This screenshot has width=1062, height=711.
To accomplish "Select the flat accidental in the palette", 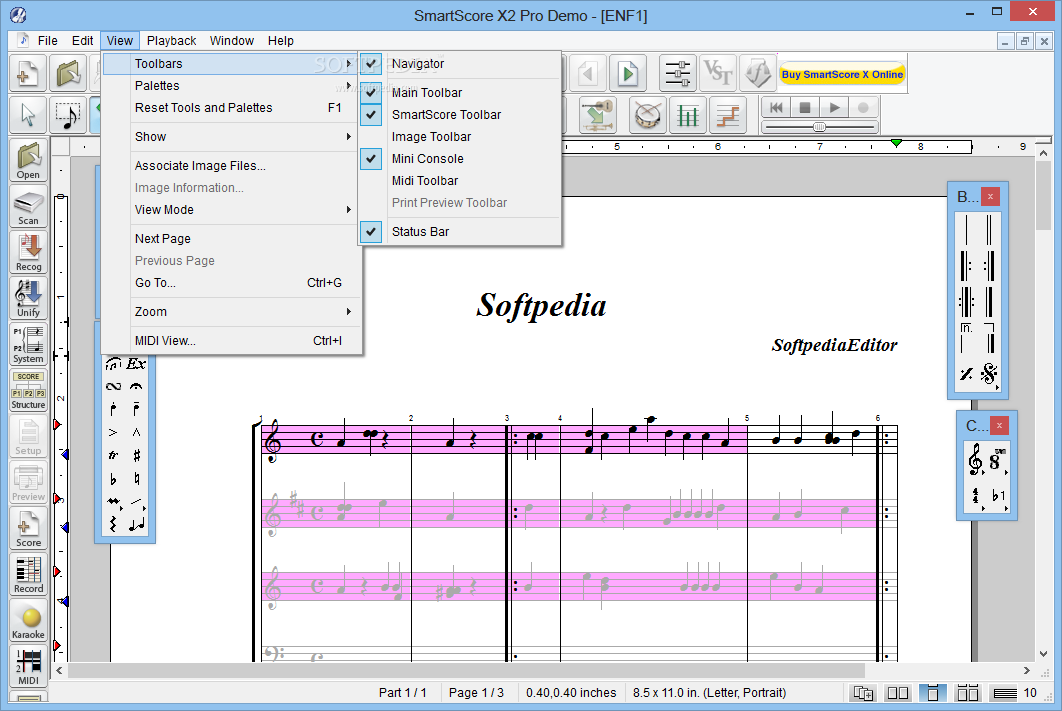I will click(x=113, y=479).
